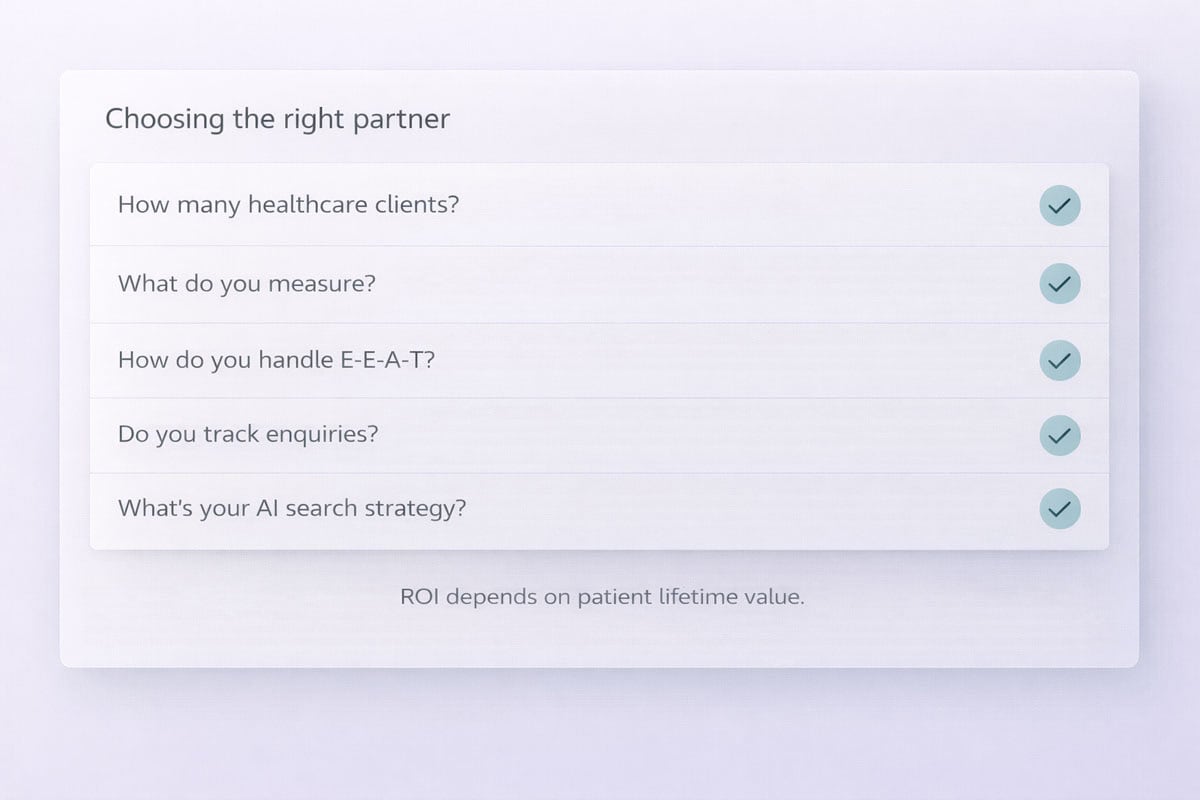
Task: Select the "How many healthcare clients?" question text
Action: pyautogui.click(x=288, y=205)
